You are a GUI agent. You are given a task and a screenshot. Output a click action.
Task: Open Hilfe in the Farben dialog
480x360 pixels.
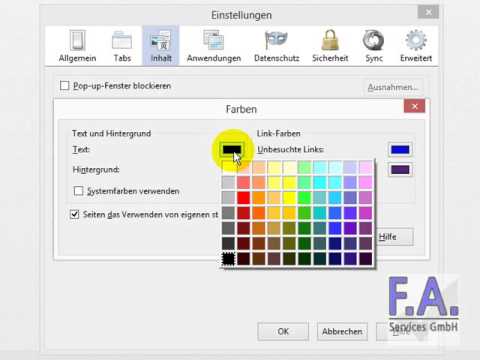pyautogui.click(x=395, y=237)
